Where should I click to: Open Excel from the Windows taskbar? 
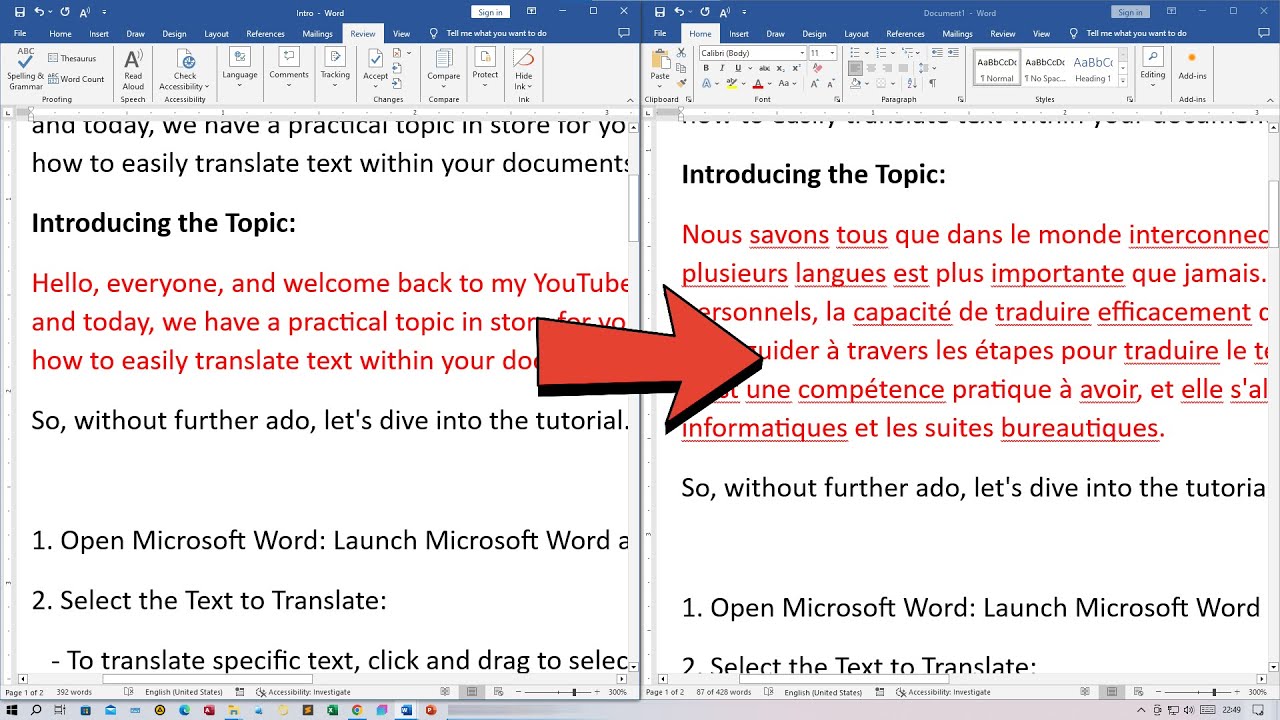click(332, 710)
